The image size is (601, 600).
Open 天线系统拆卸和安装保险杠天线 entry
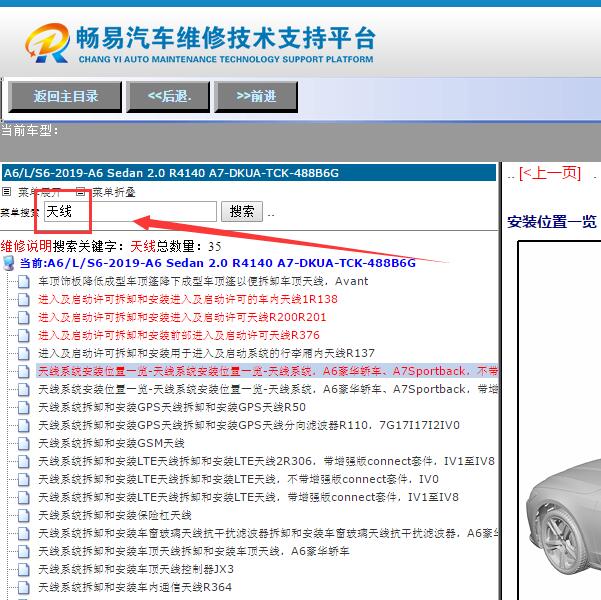coord(115,516)
